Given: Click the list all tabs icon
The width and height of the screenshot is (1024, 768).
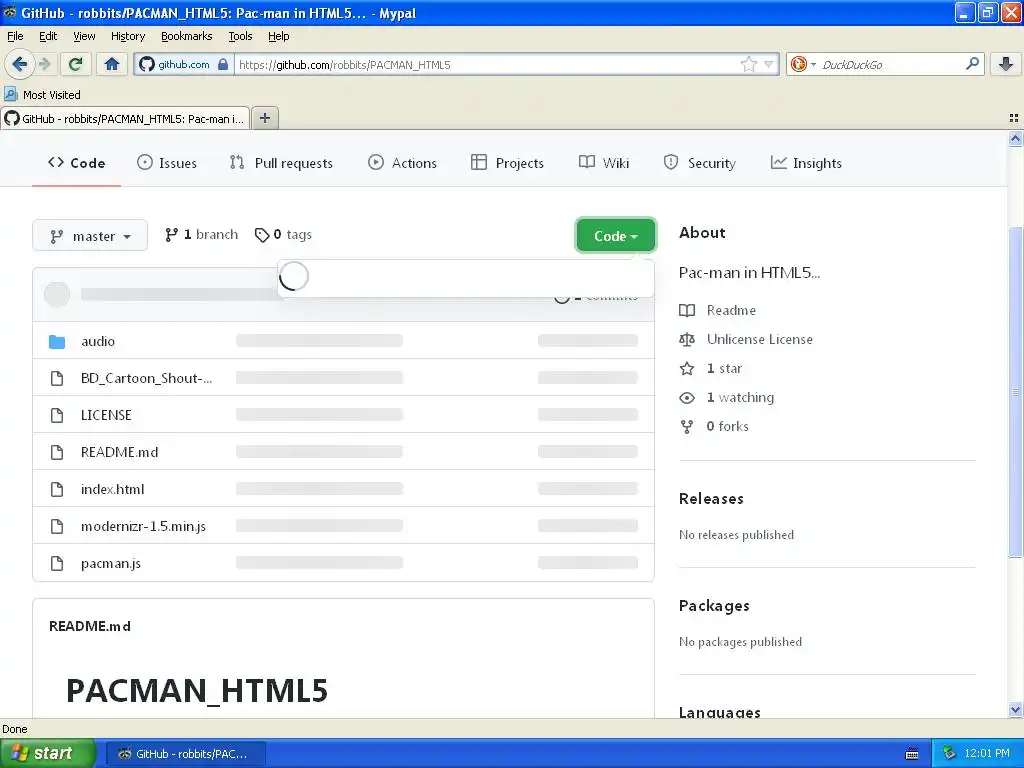Looking at the screenshot, I should tap(1014, 118).
